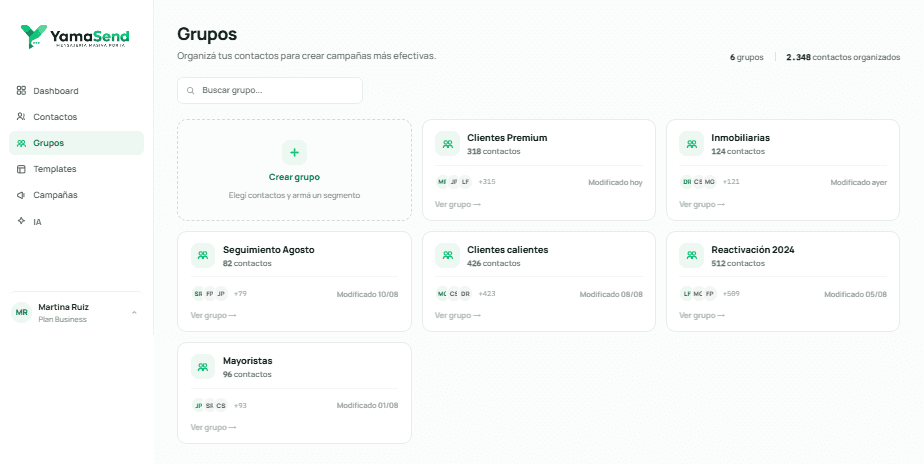Click the 6 grupos counter
Screen dimensions: 924x464
pyautogui.click(x=747, y=57)
